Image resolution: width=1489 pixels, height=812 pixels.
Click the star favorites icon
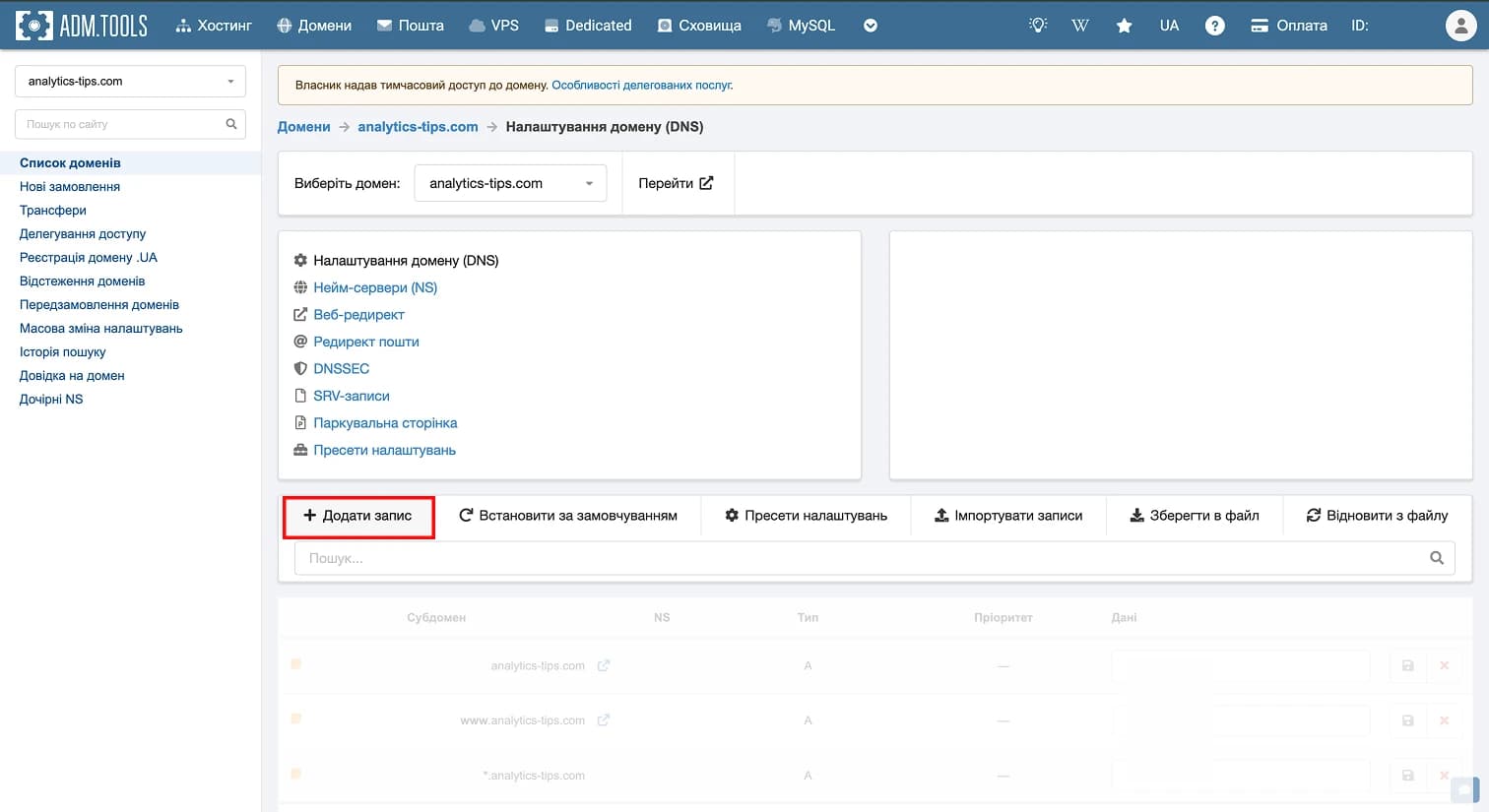(x=1124, y=26)
